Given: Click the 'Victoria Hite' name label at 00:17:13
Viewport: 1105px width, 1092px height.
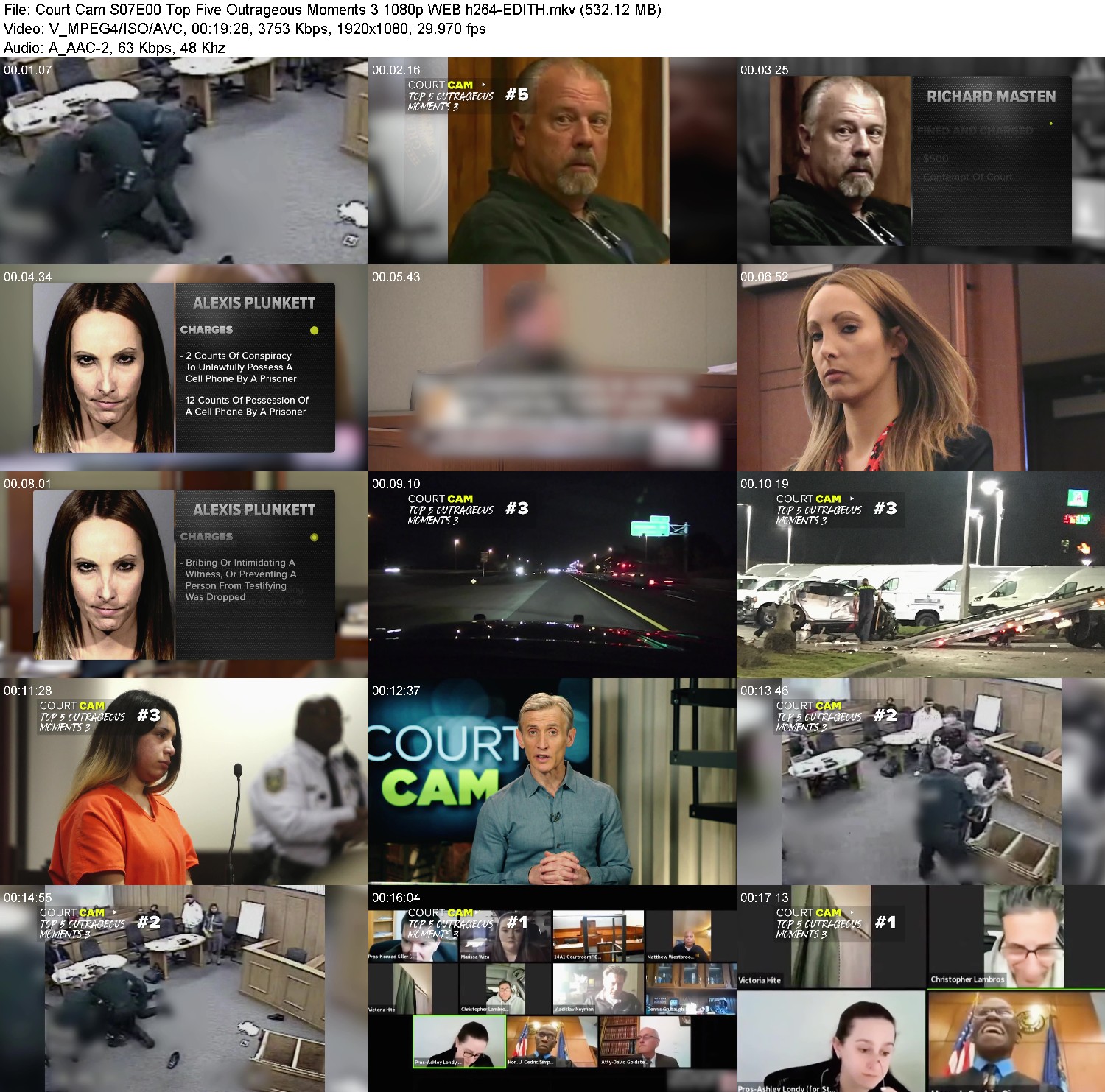Looking at the screenshot, I should pyautogui.click(x=760, y=980).
